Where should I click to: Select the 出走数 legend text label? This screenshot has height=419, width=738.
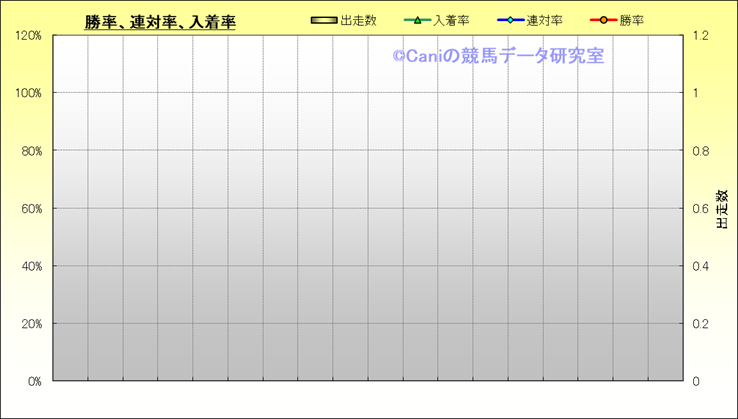[x=358, y=20]
